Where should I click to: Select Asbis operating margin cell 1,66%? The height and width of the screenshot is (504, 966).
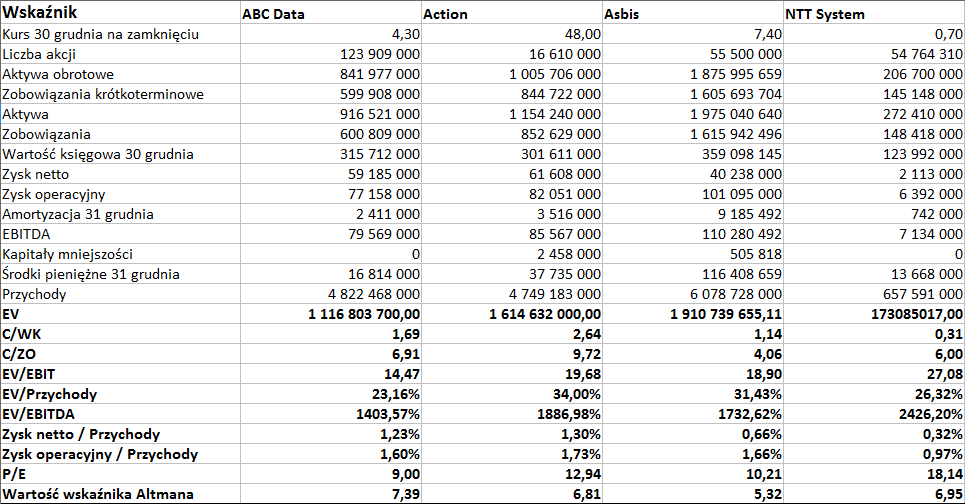693,454
